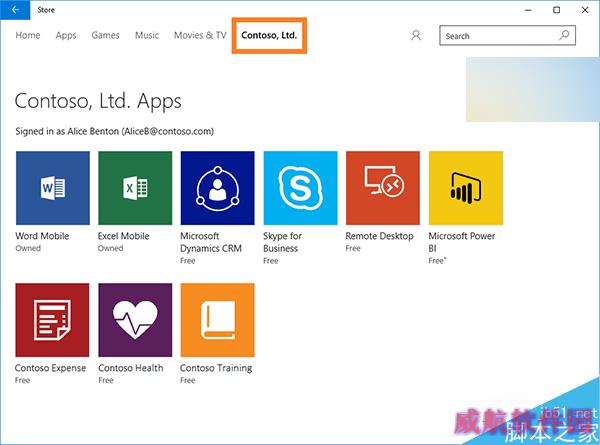The image size is (600, 445).
Task: Click the Remote Desktop name label
Action: (x=379, y=236)
